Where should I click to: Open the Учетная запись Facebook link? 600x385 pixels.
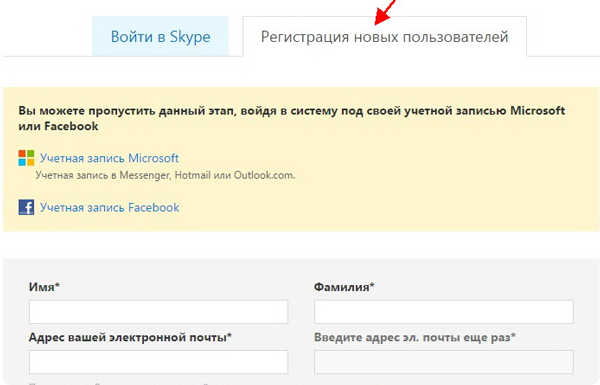(x=109, y=207)
